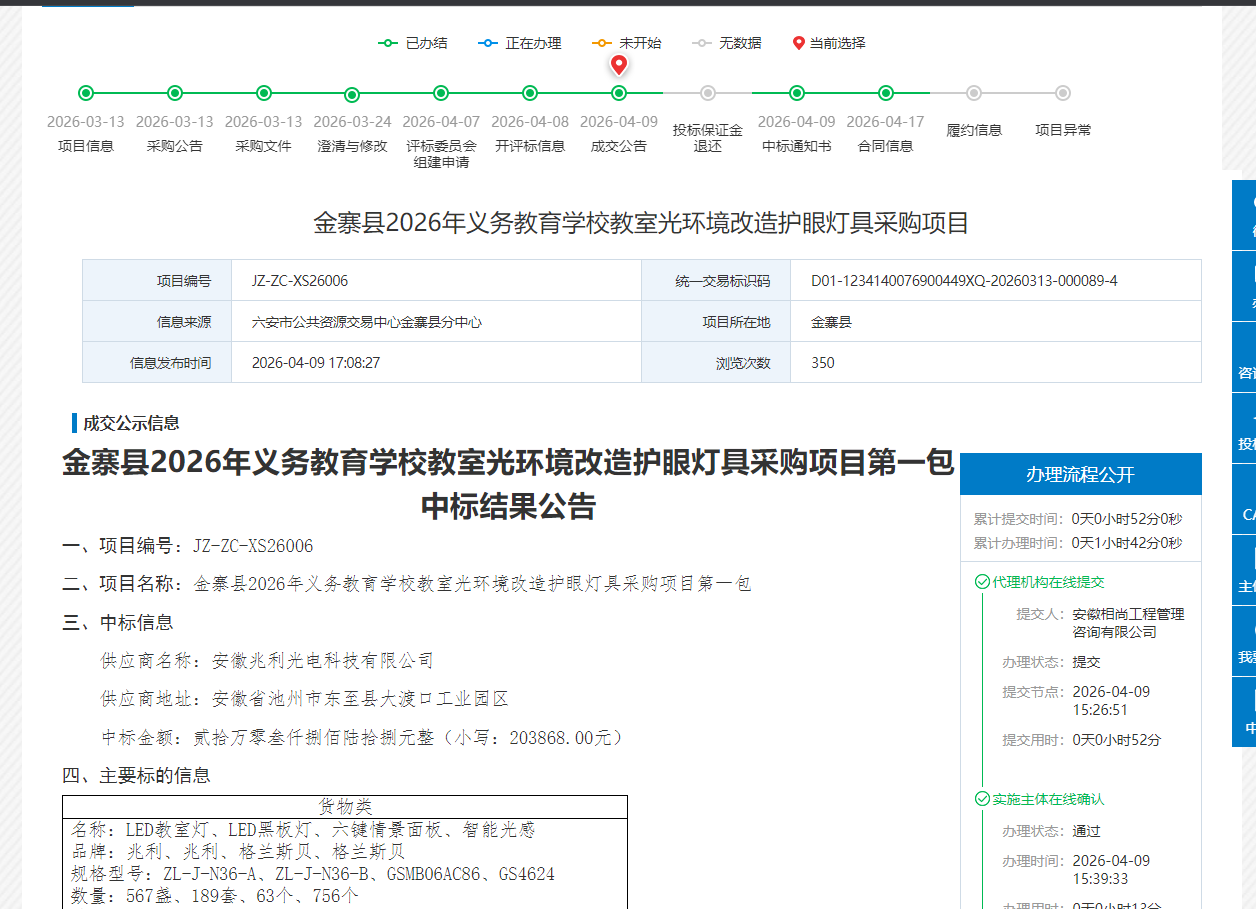Image resolution: width=1256 pixels, height=909 pixels.
Task: Click the 二、项目名称 line
Action: pos(407,584)
